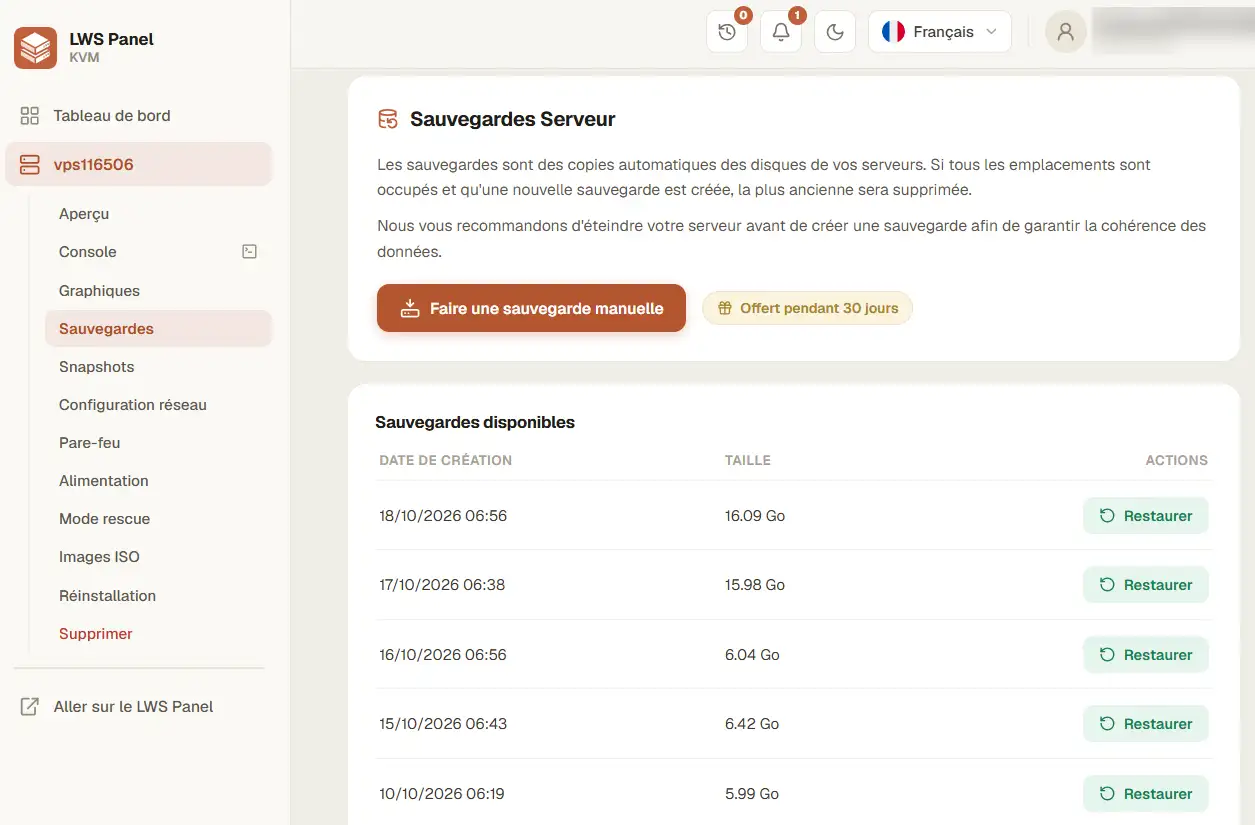
Task: Click the Sauvegardes Serveur database icon
Action: [387, 119]
